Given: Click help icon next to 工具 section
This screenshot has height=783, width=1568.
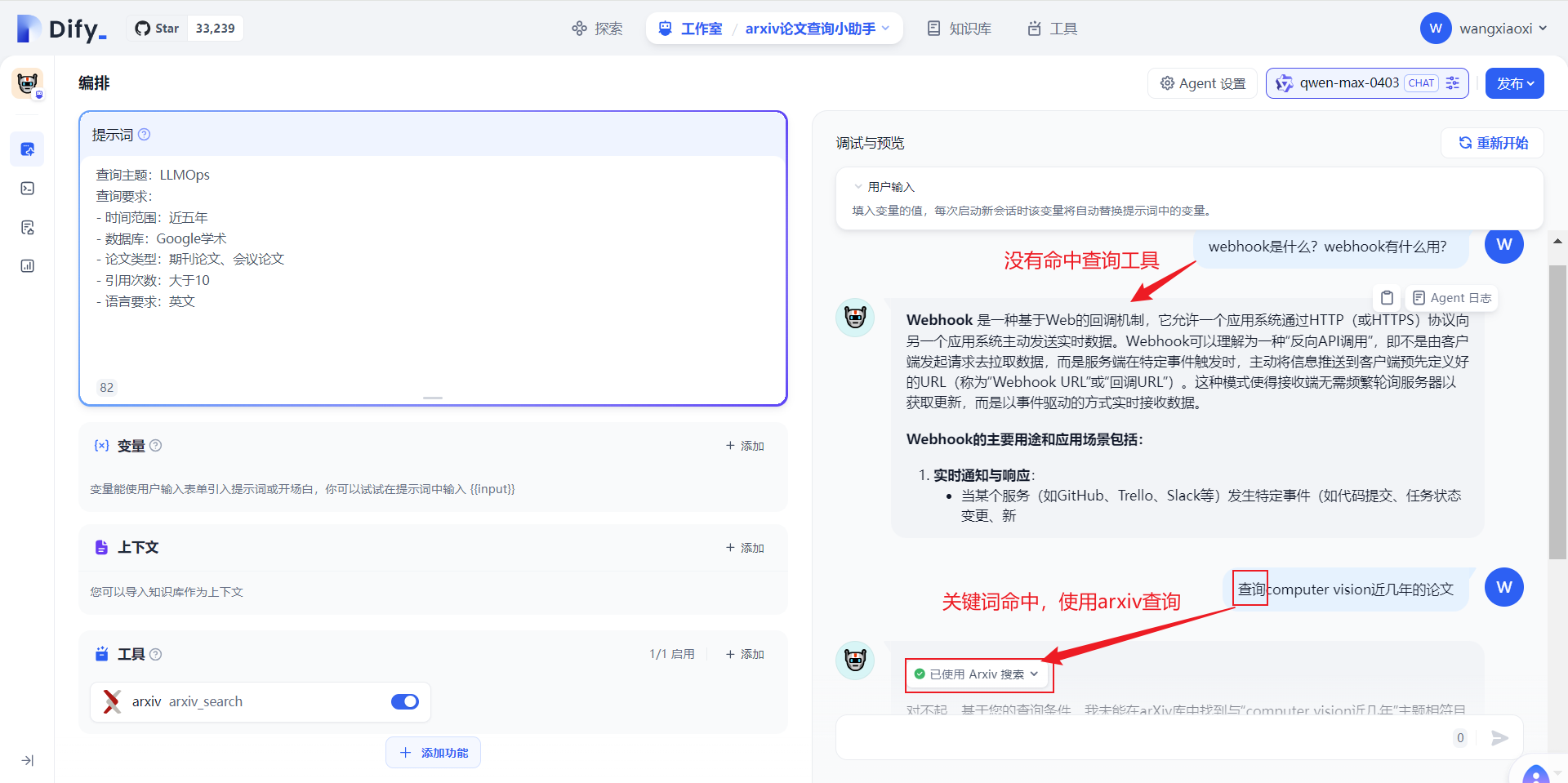Looking at the screenshot, I should coord(156,654).
